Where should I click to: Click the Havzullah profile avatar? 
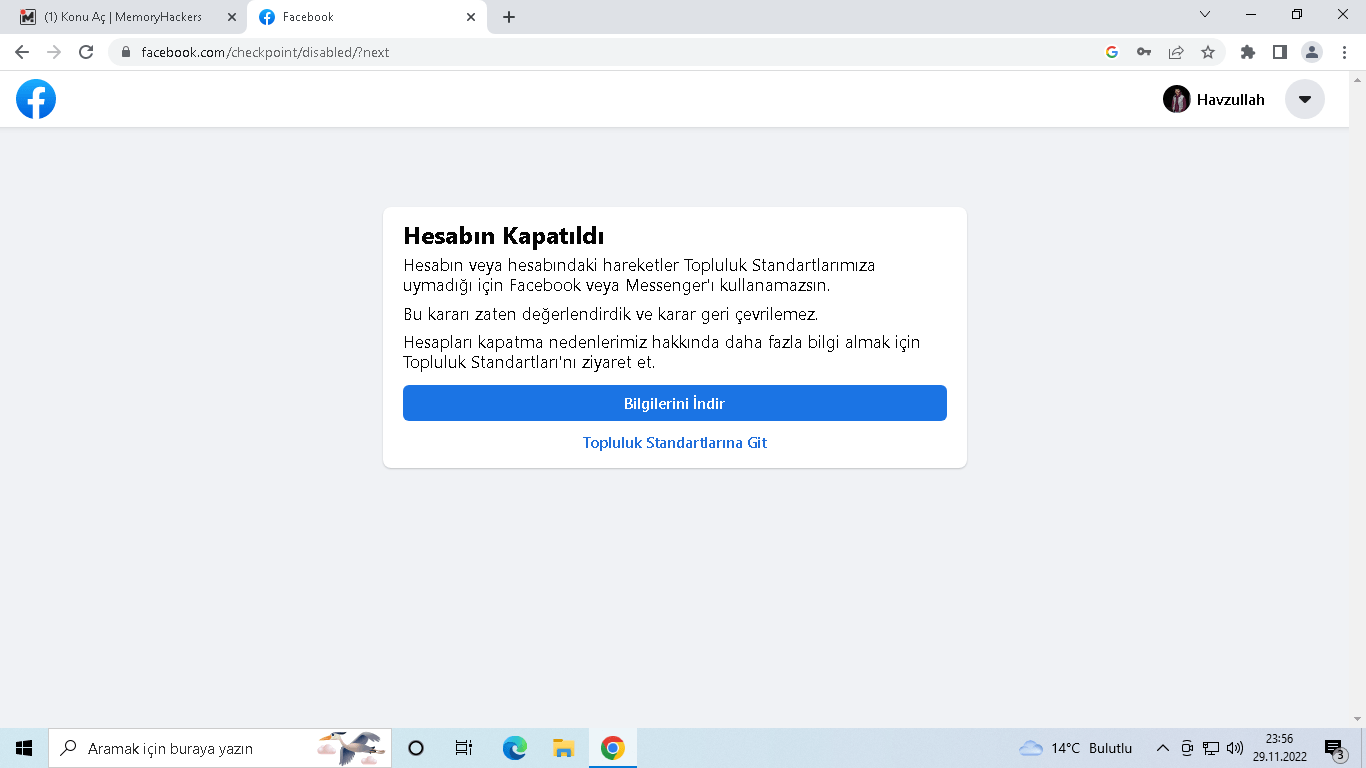click(x=1177, y=99)
